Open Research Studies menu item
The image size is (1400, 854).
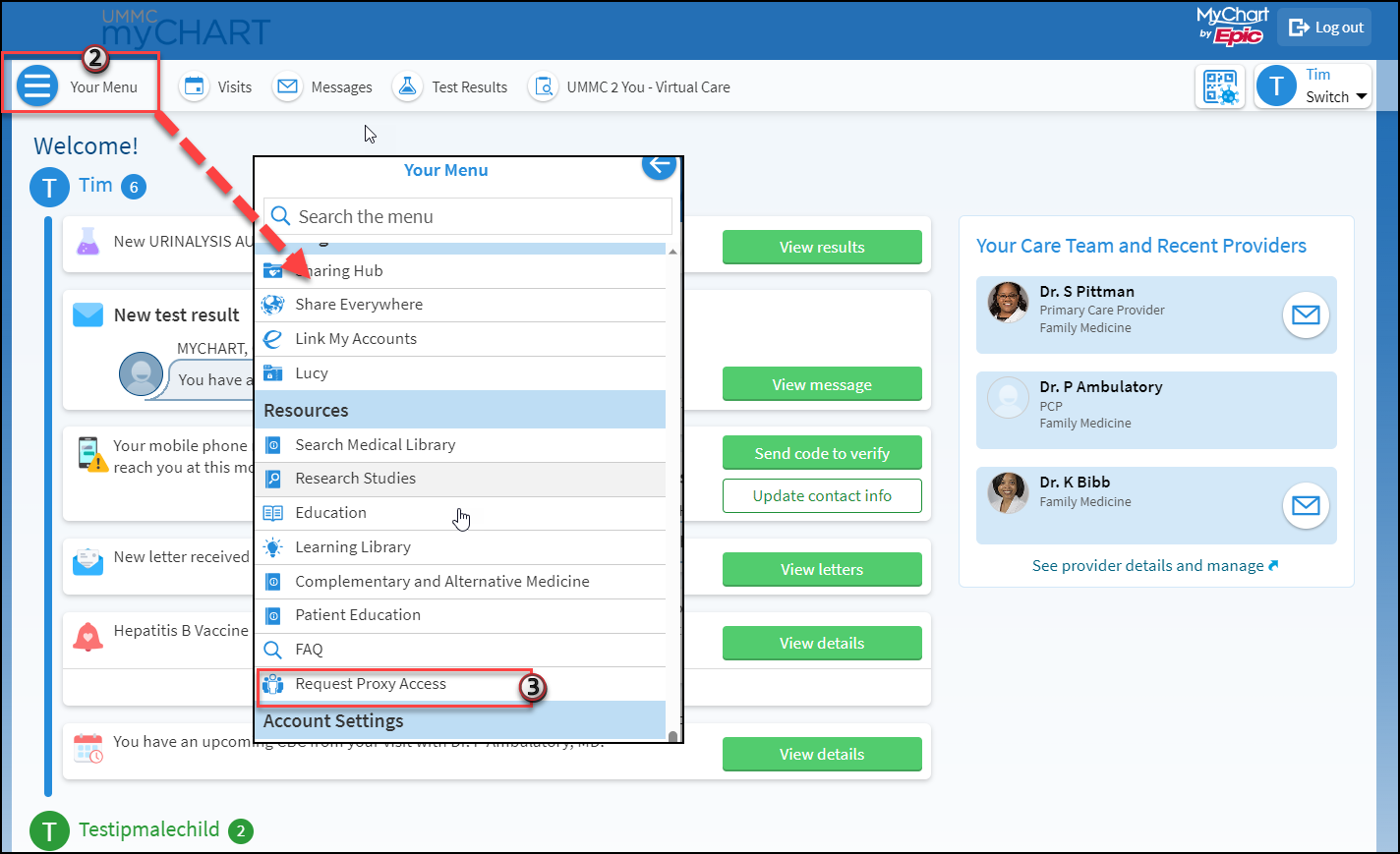(460, 479)
